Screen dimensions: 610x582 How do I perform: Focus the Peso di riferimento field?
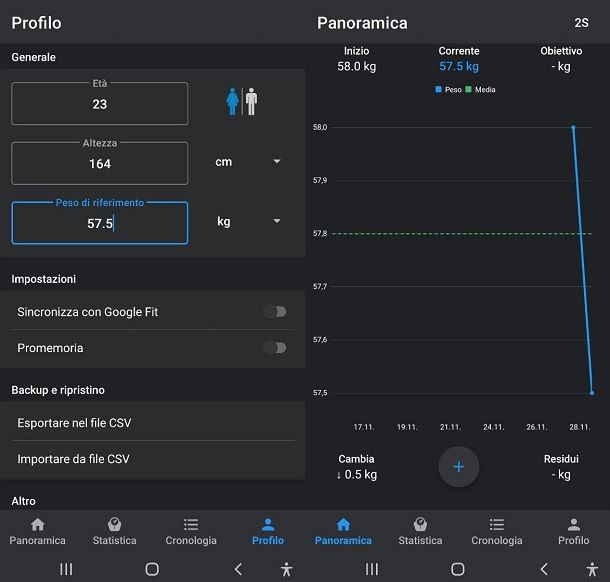click(x=100, y=223)
